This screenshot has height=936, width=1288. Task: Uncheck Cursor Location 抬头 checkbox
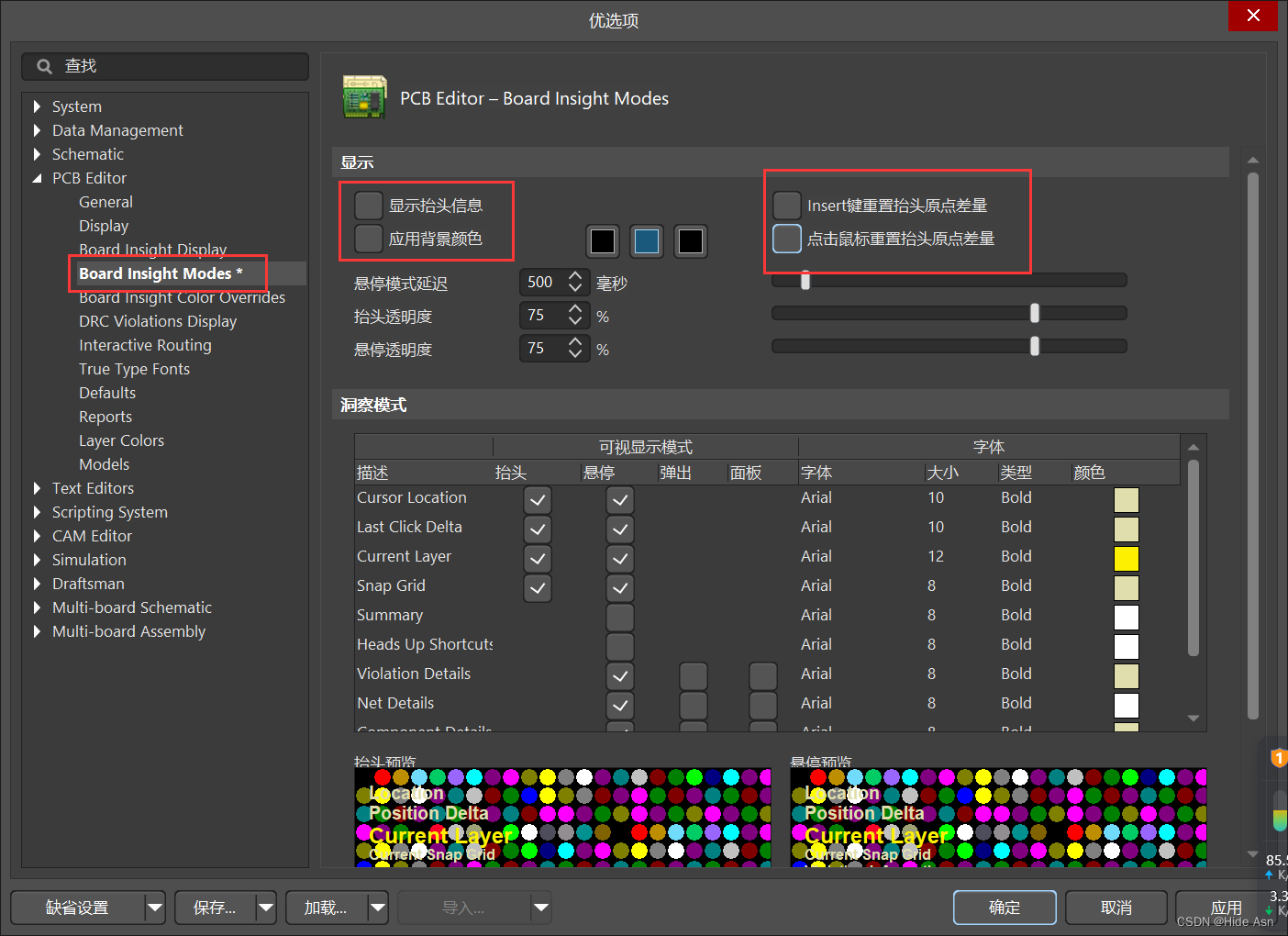click(538, 500)
